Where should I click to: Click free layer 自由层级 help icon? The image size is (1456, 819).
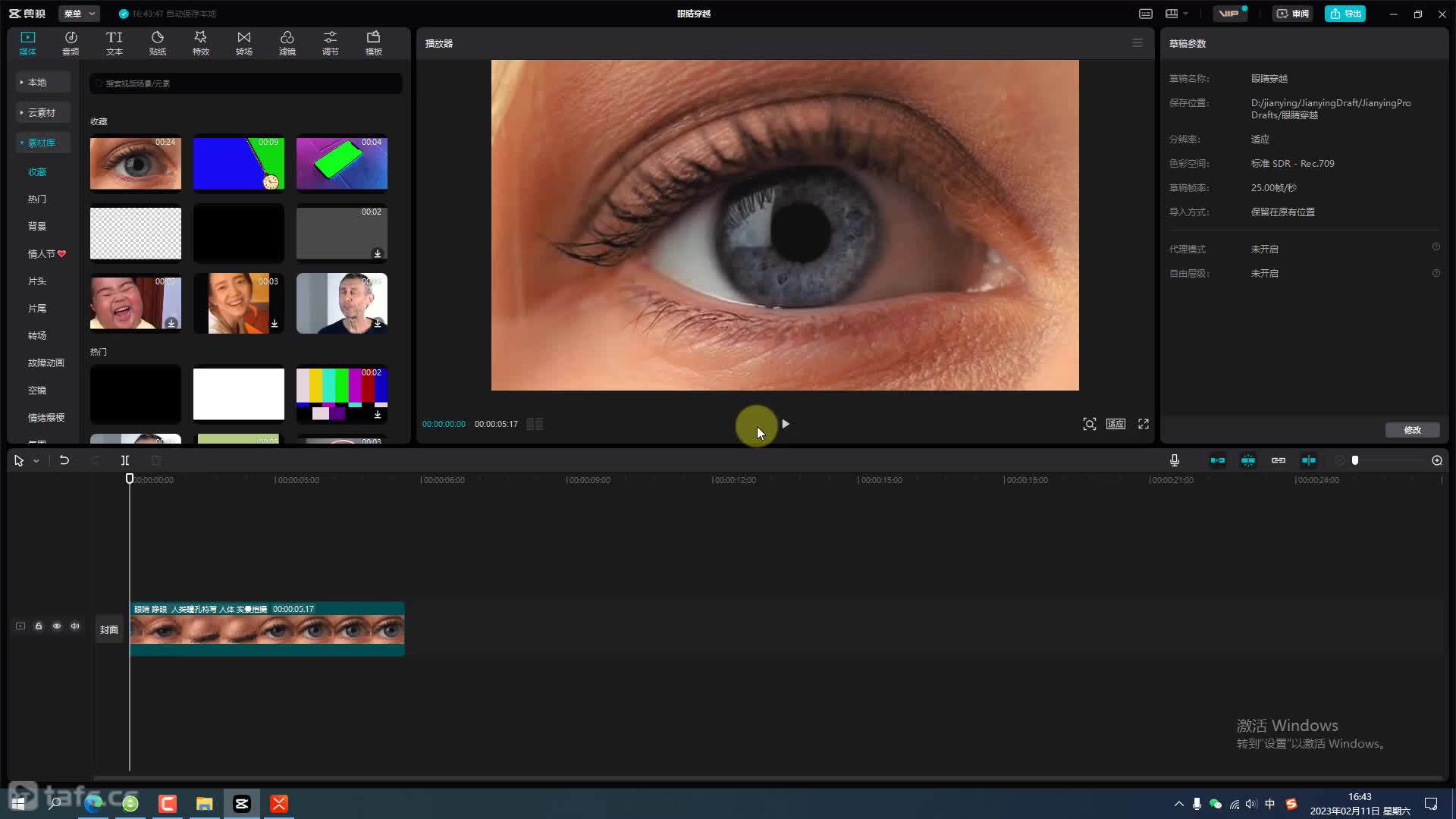click(1436, 273)
